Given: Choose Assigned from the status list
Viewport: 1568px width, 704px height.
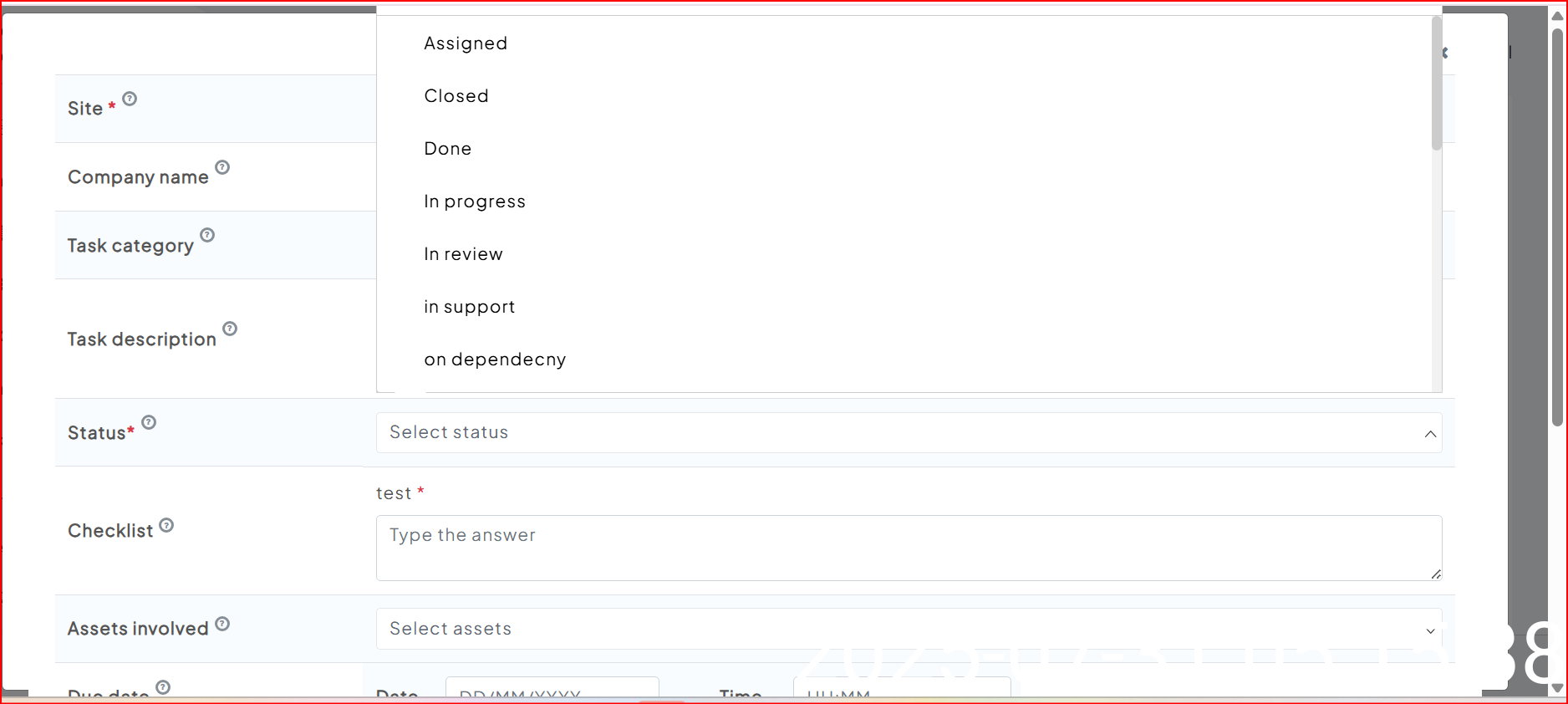Looking at the screenshot, I should 466,43.
